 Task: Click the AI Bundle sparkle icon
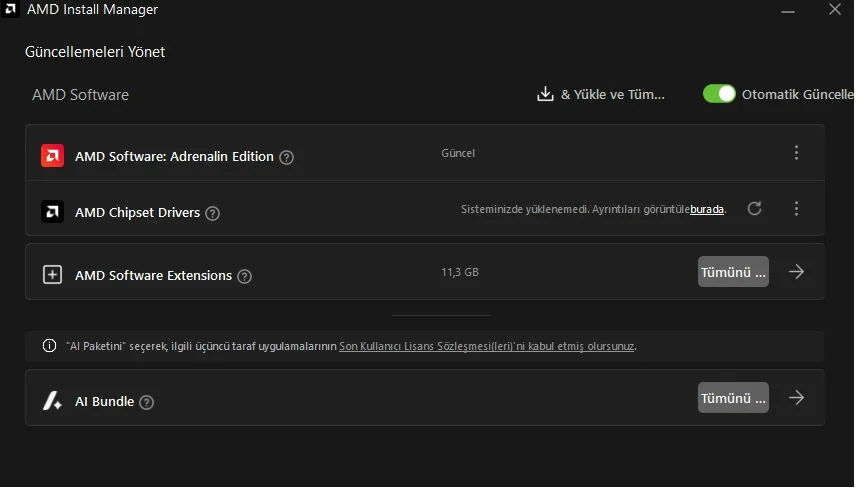(52, 401)
